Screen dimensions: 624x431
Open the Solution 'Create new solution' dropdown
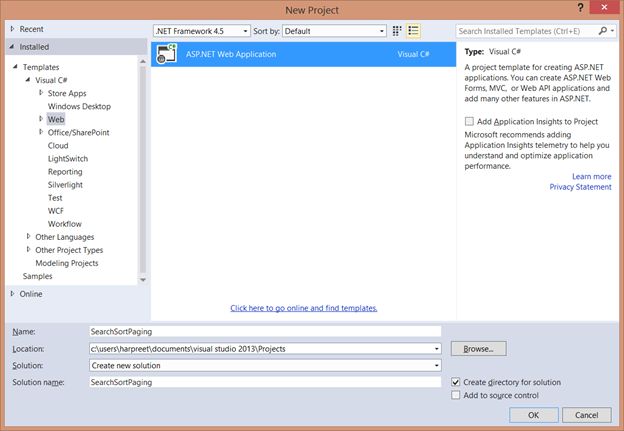[437, 365]
